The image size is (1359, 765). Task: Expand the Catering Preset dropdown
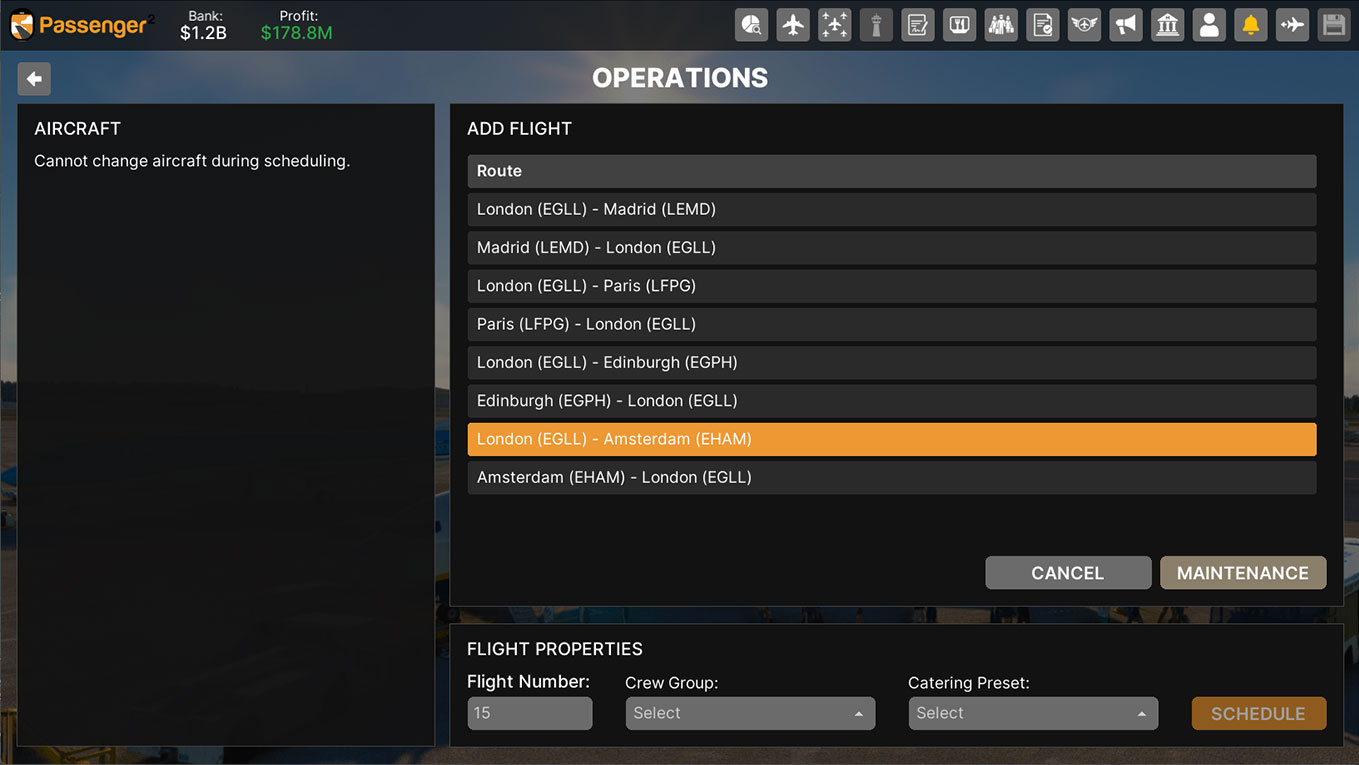(1032, 713)
